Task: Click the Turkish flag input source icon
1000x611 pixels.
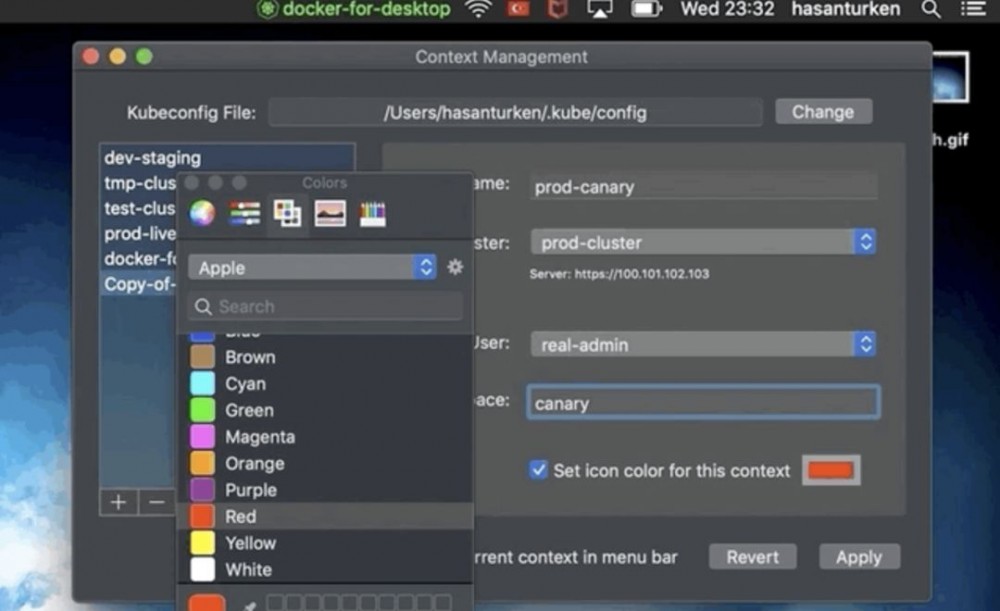Action: 518,9
